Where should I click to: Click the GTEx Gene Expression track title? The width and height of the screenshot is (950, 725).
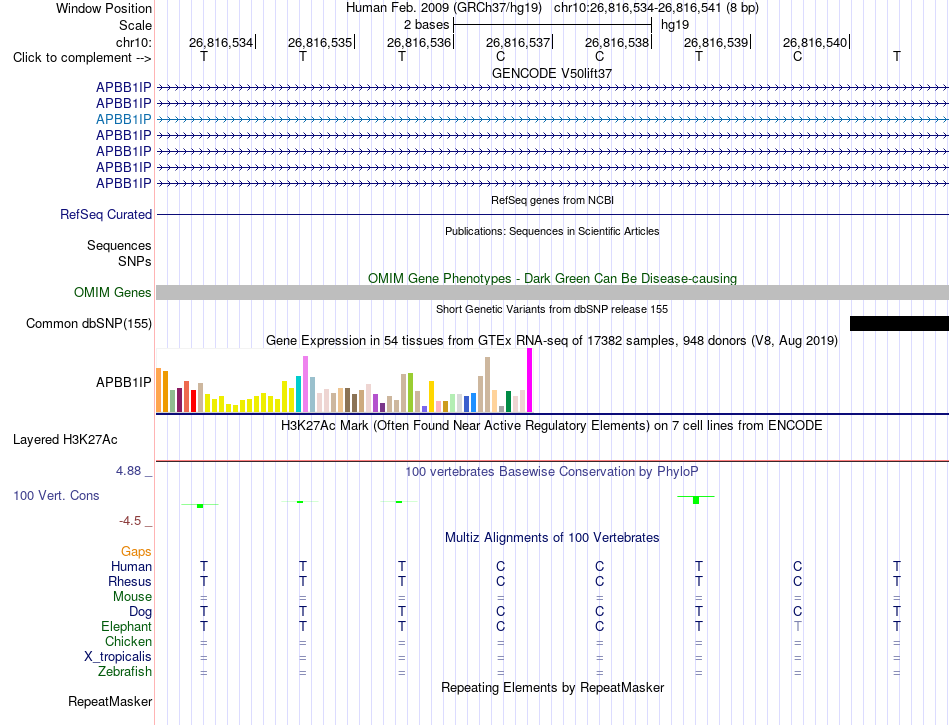pyautogui.click(x=552, y=340)
